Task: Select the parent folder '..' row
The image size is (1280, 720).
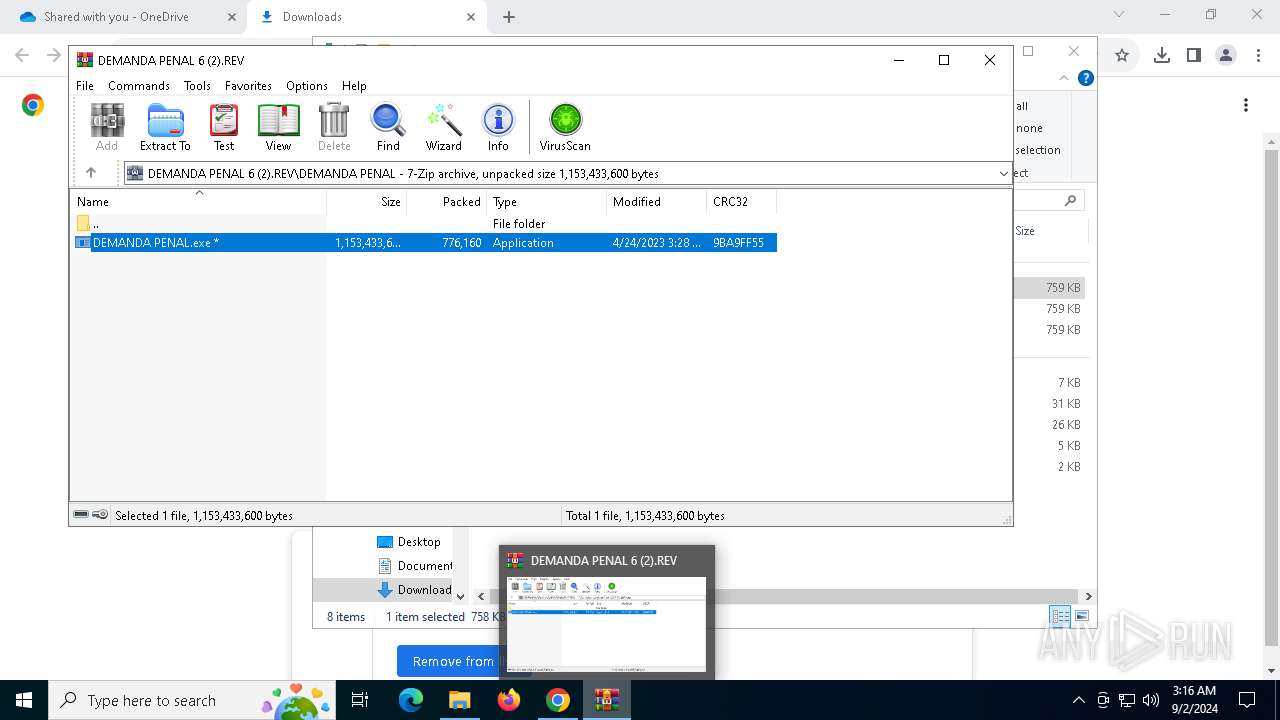Action: 423,224
